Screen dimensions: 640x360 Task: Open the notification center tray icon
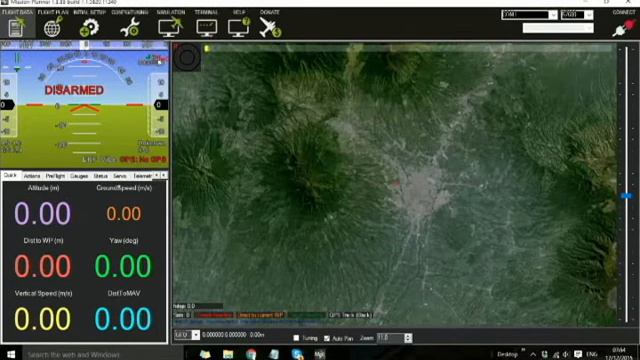[578, 354]
